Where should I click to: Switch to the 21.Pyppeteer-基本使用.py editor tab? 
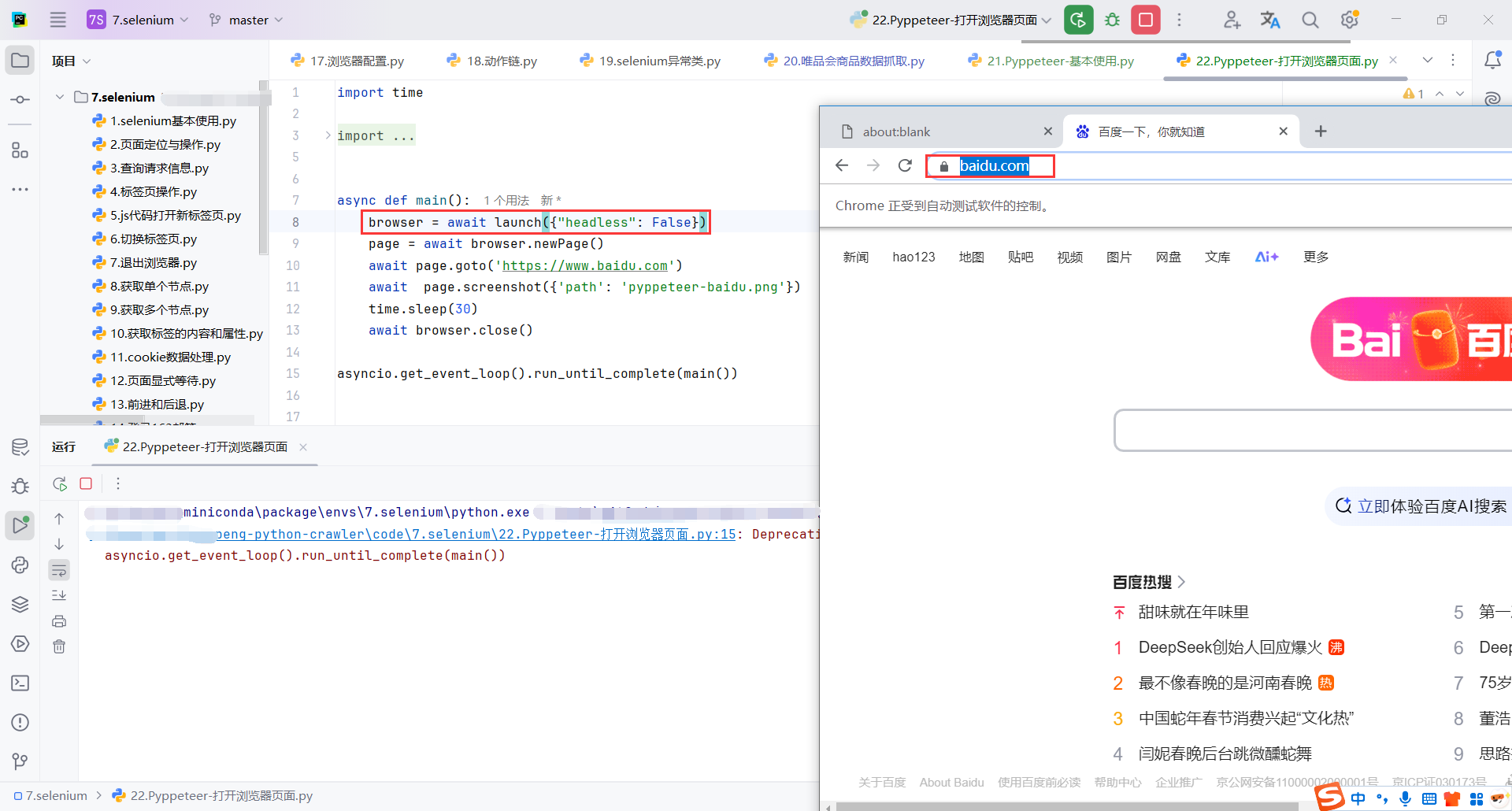pos(1051,61)
